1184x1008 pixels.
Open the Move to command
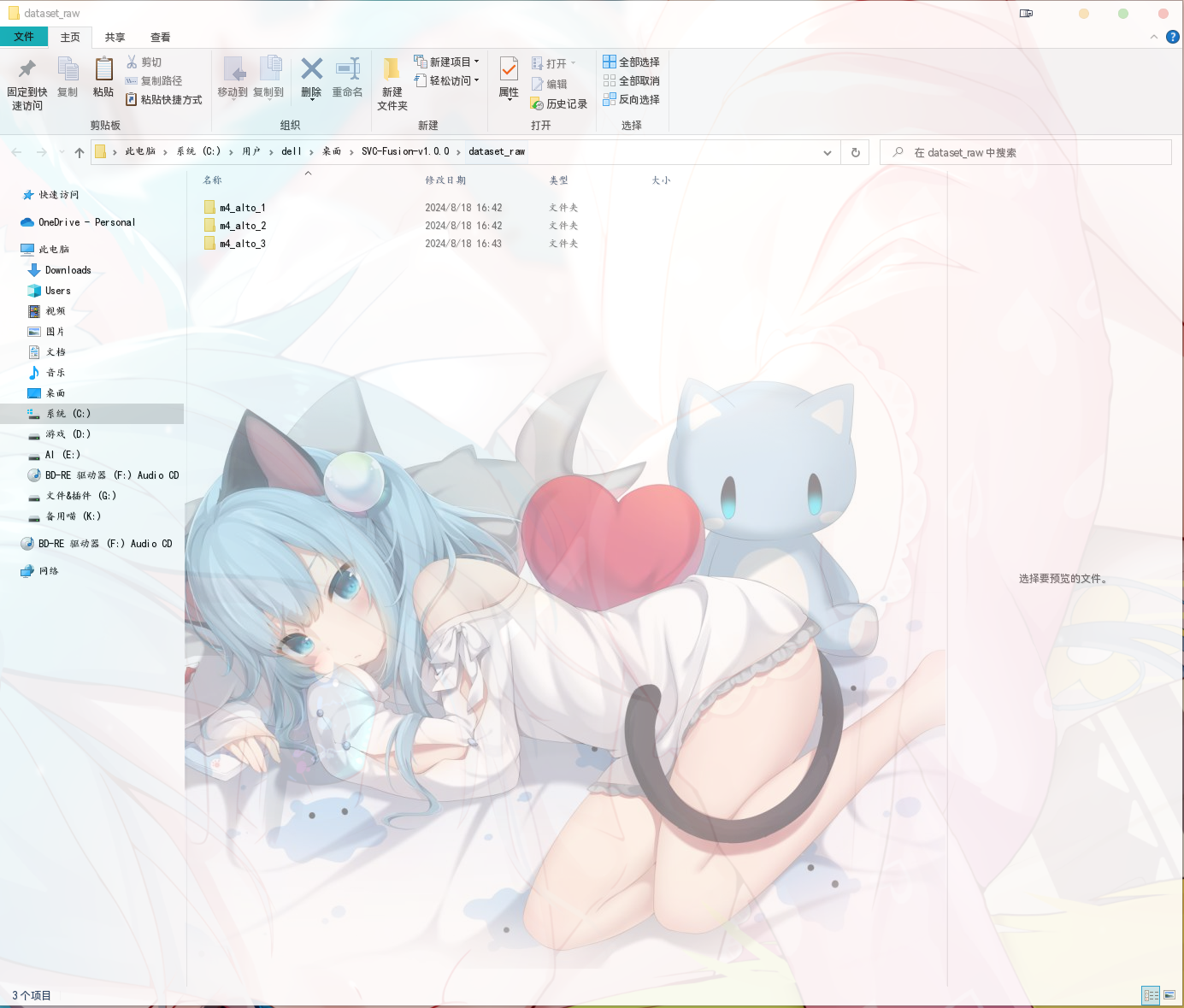click(233, 77)
